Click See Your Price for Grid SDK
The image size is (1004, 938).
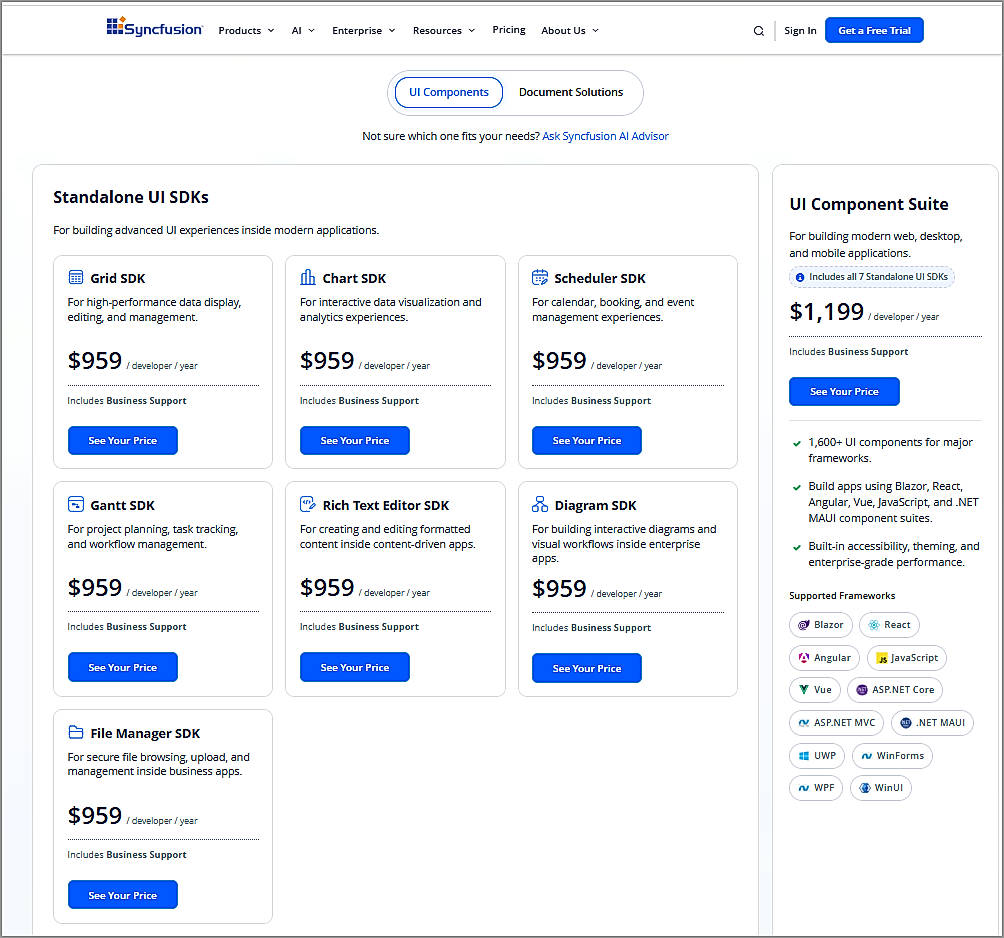click(x=123, y=441)
